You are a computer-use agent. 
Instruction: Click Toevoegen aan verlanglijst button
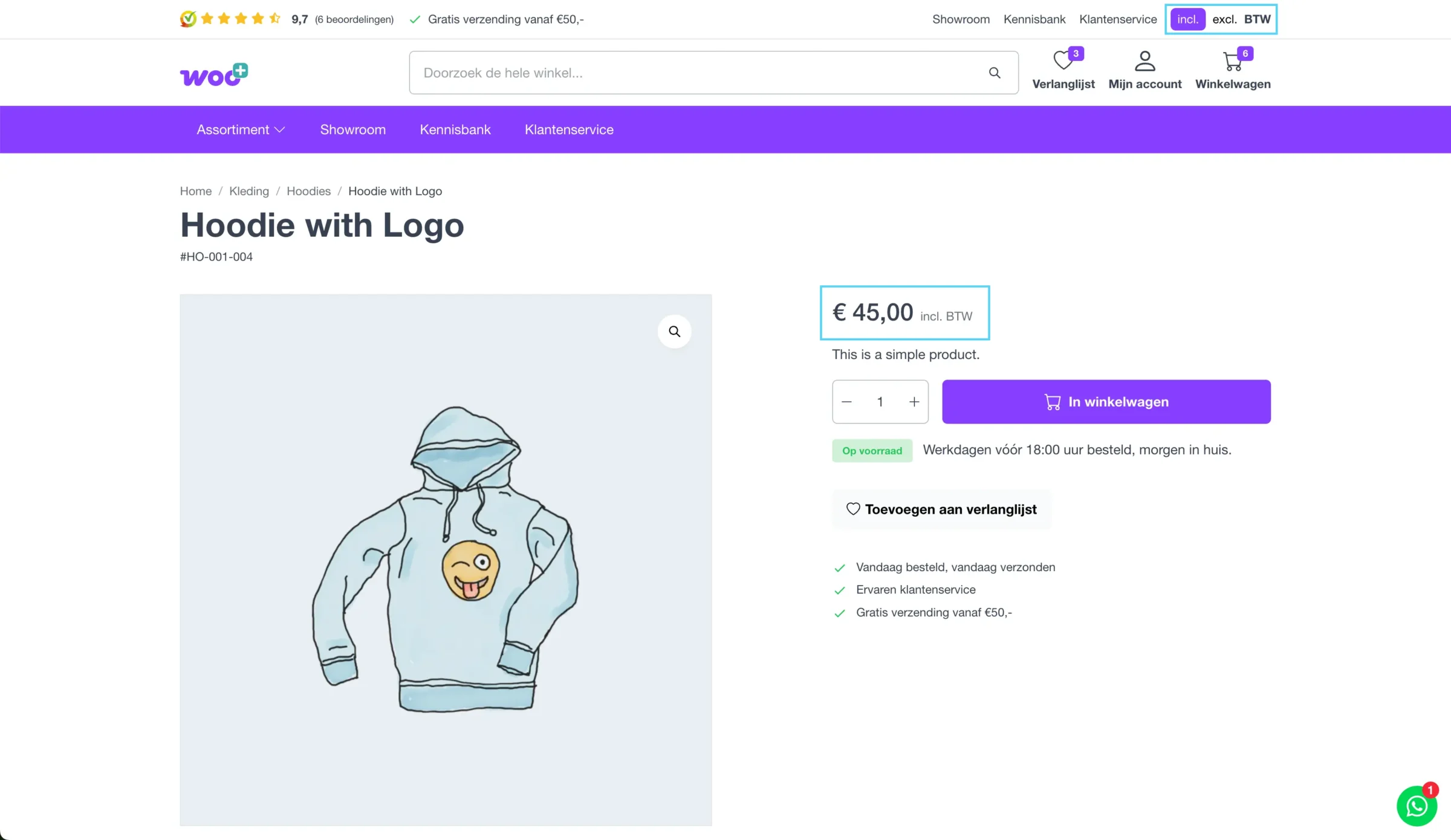coord(941,509)
